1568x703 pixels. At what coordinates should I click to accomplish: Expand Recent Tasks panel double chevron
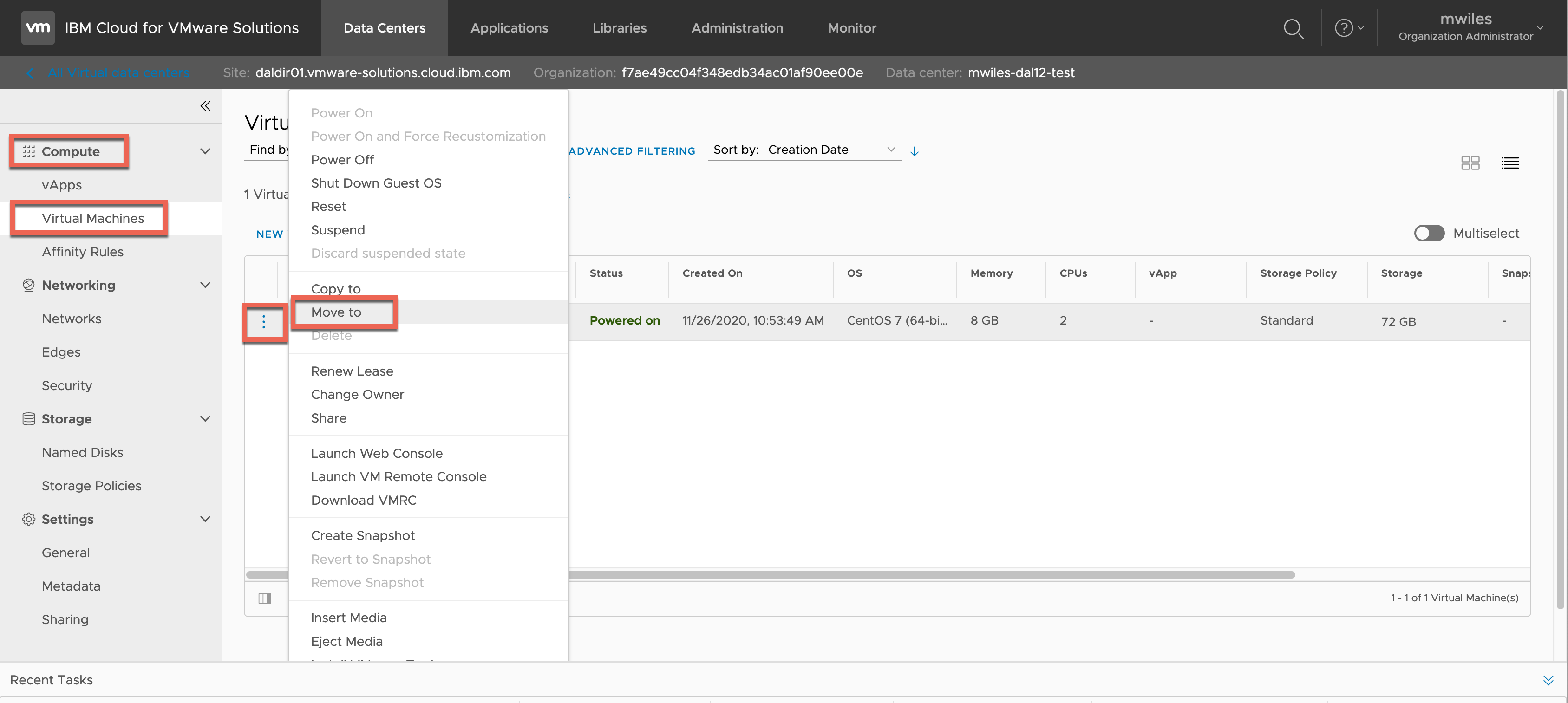tap(1547, 680)
